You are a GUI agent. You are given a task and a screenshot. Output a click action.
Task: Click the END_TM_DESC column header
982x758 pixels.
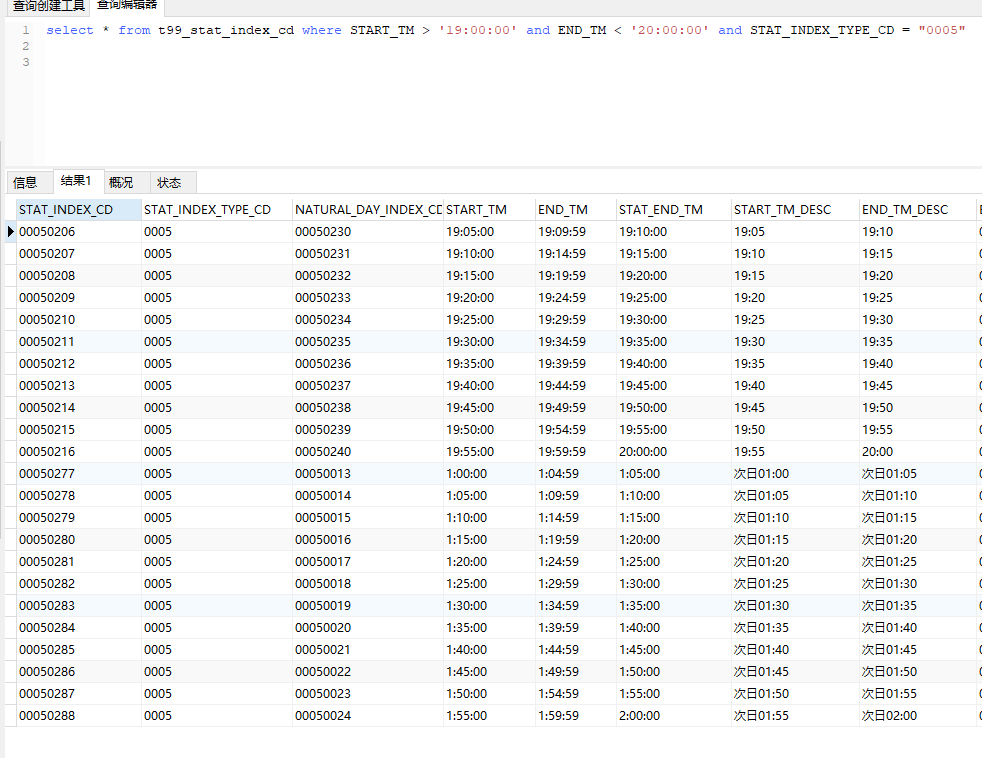(917, 210)
